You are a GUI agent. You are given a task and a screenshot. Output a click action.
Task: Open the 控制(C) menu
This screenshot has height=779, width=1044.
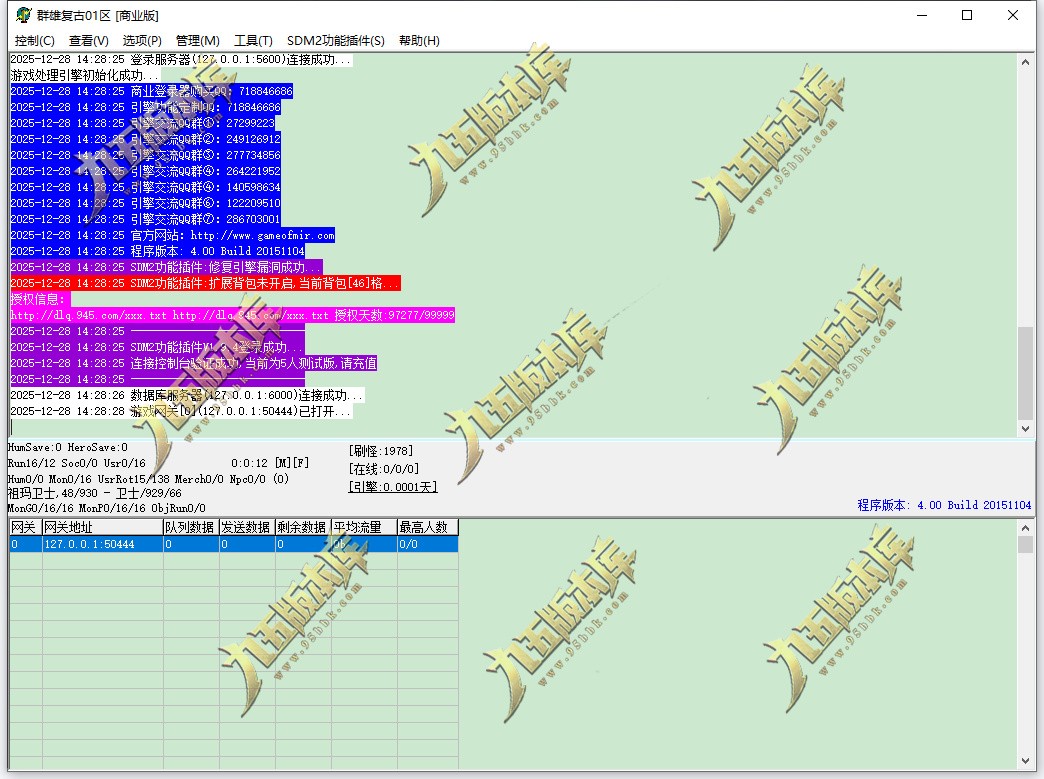[x=35, y=41]
